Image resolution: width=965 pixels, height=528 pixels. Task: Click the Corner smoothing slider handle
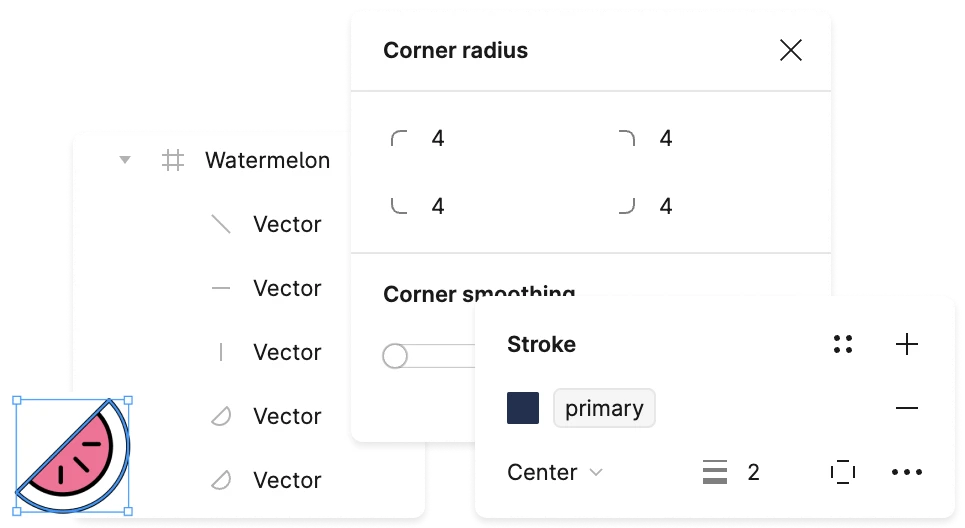394,356
